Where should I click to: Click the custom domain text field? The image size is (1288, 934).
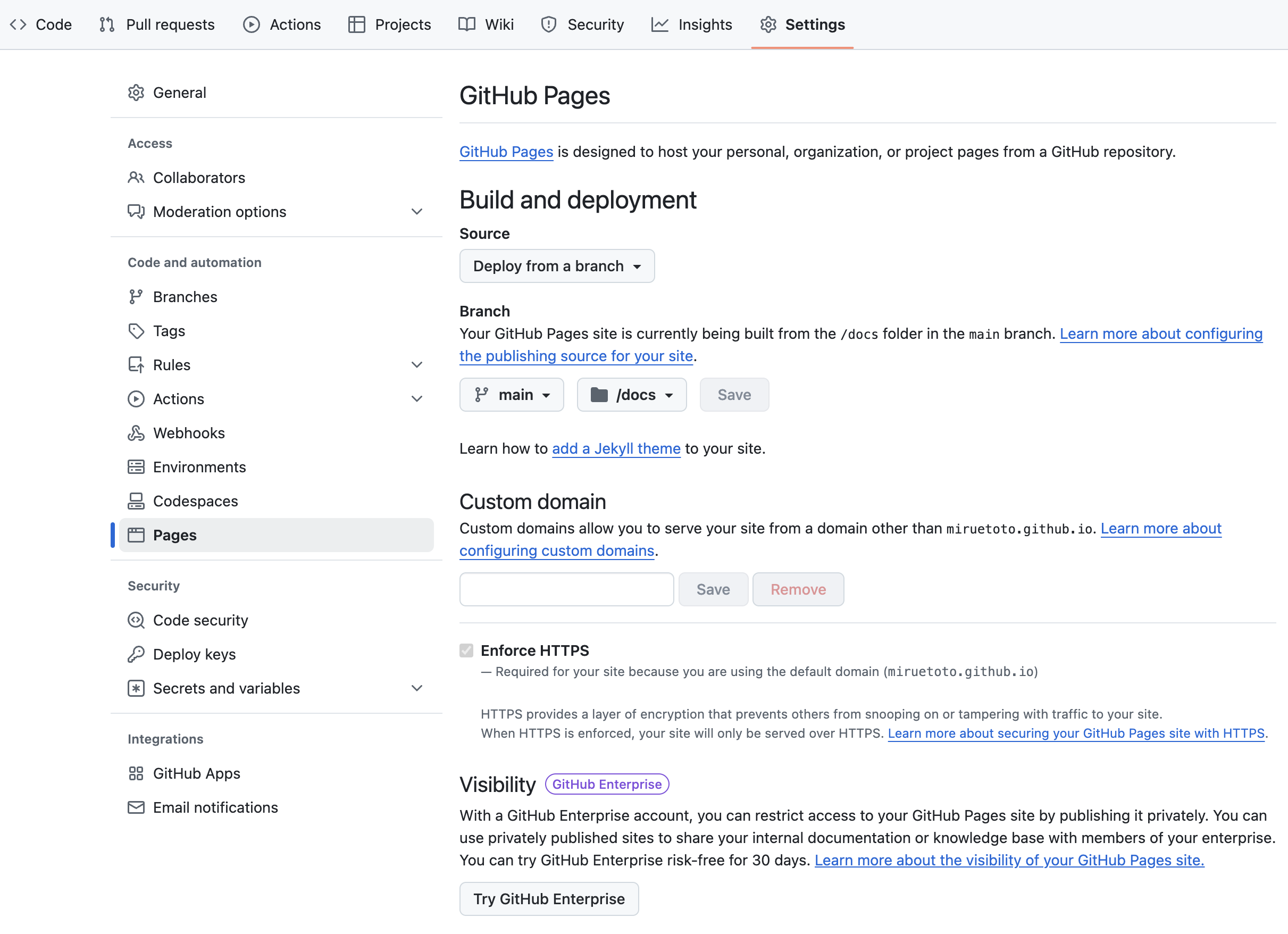tap(566, 589)
